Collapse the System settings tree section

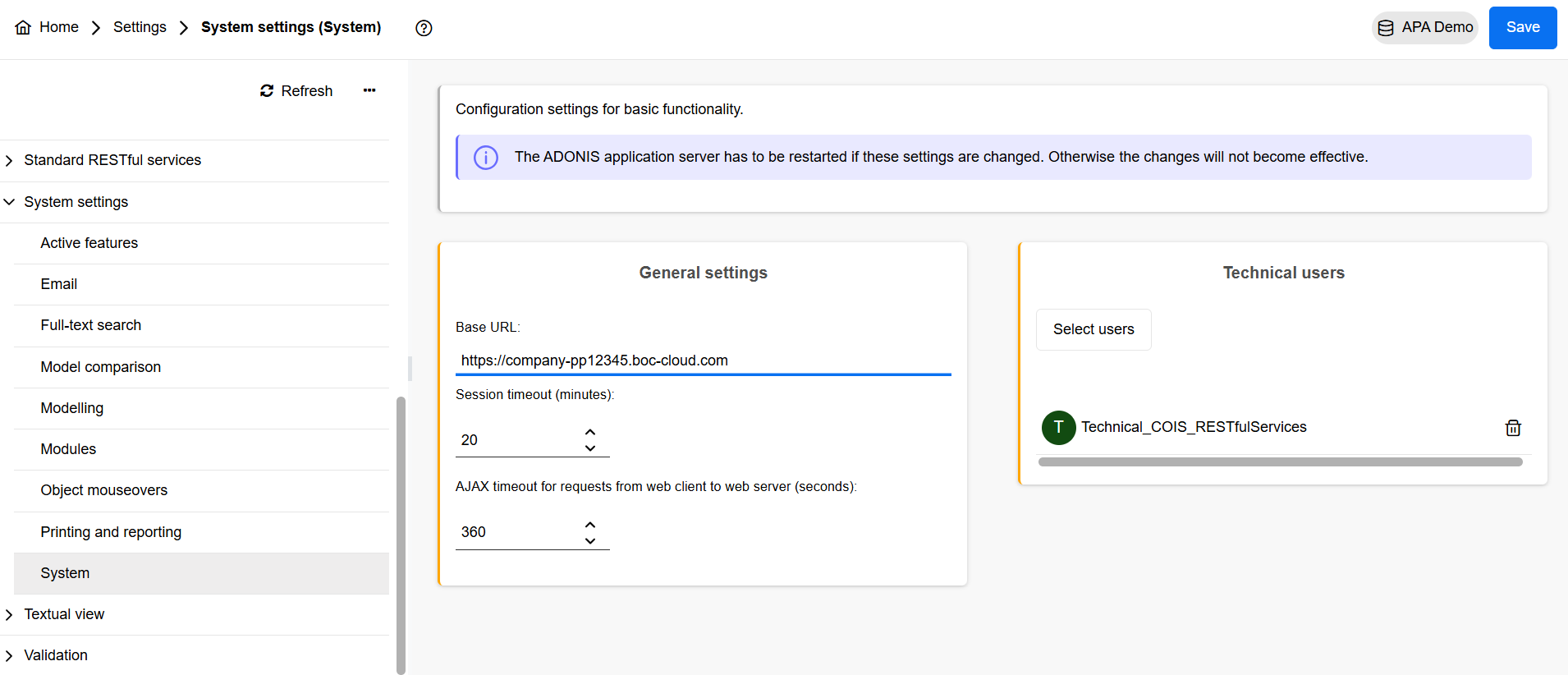(x=9, y=202)
